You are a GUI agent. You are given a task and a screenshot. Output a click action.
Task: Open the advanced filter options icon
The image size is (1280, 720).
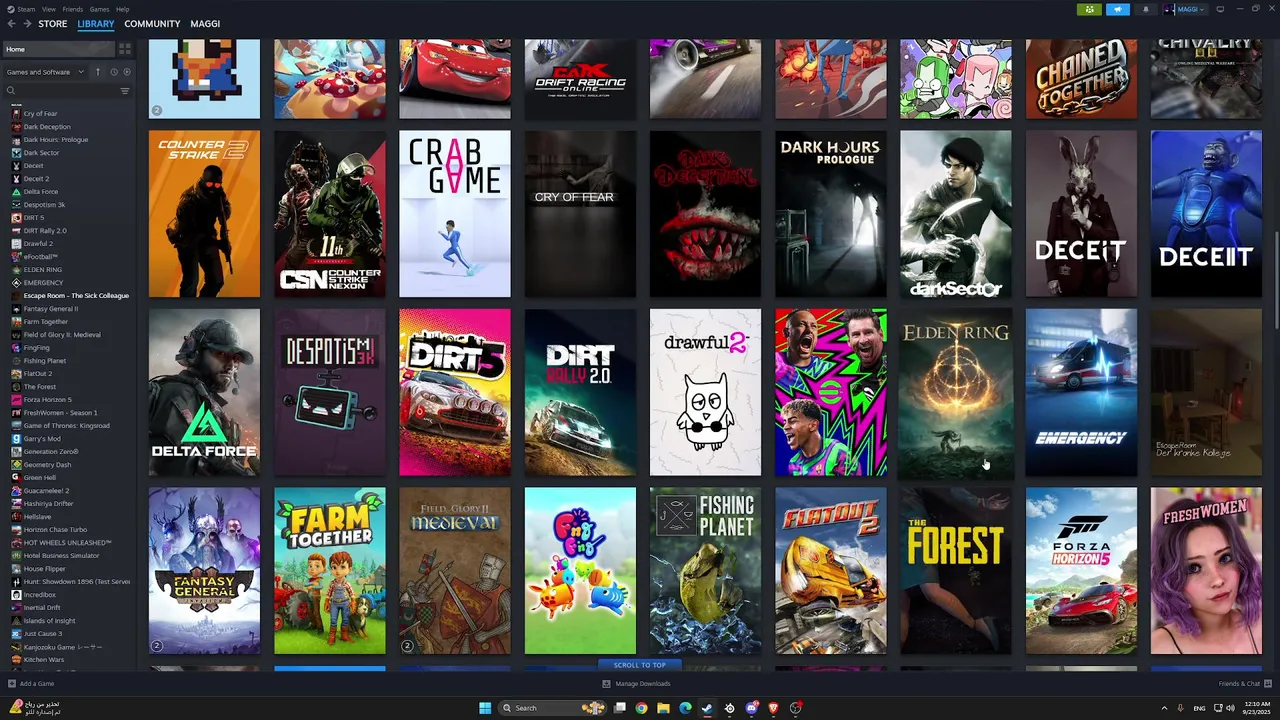(x=125, y=91)
